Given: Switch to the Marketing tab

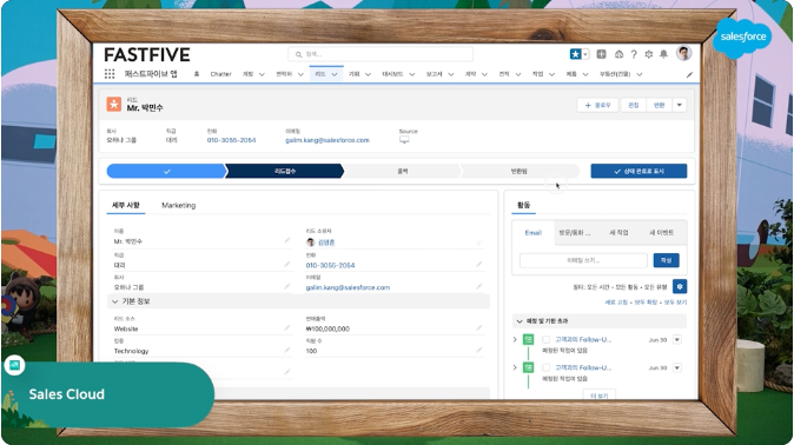Looking at the screenshot, I should pos(178,205).
